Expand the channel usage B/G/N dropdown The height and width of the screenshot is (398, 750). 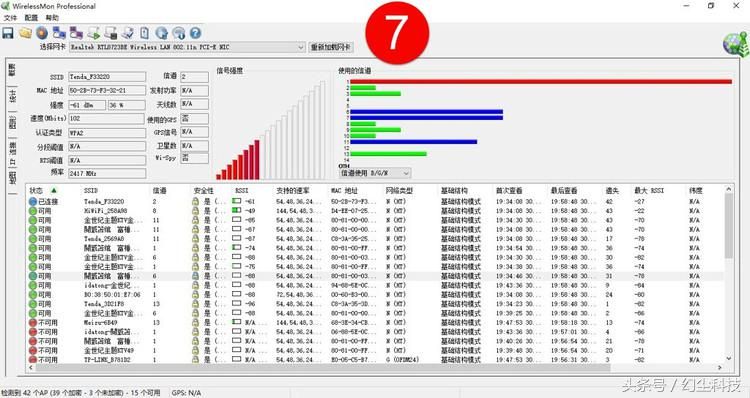pos(375,173)
